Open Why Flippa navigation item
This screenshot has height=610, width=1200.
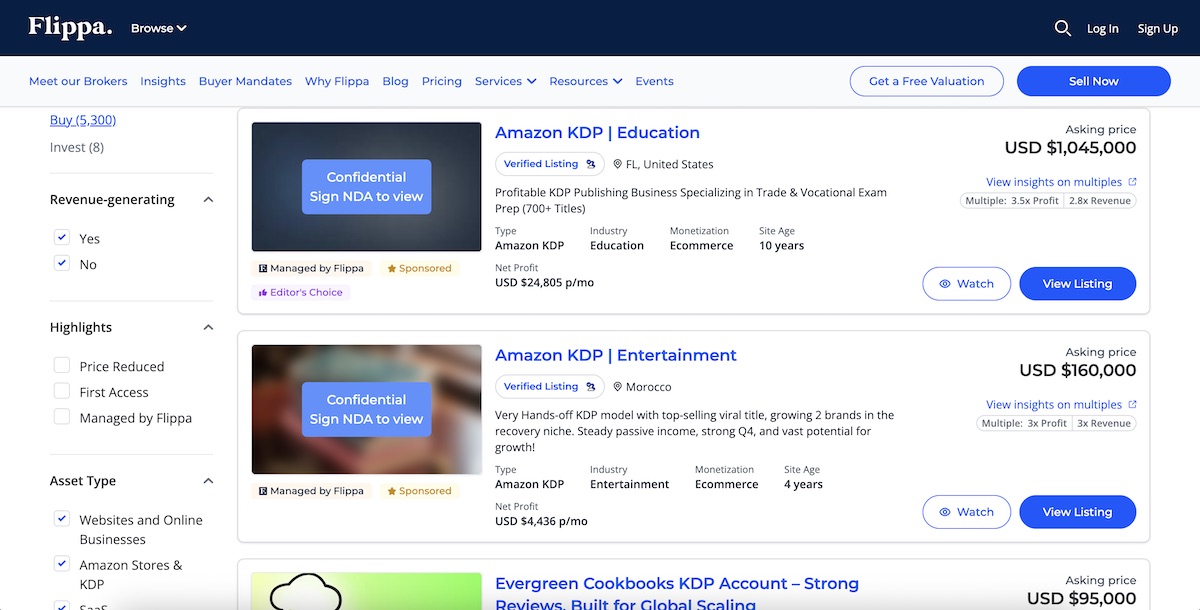[337, 81]
